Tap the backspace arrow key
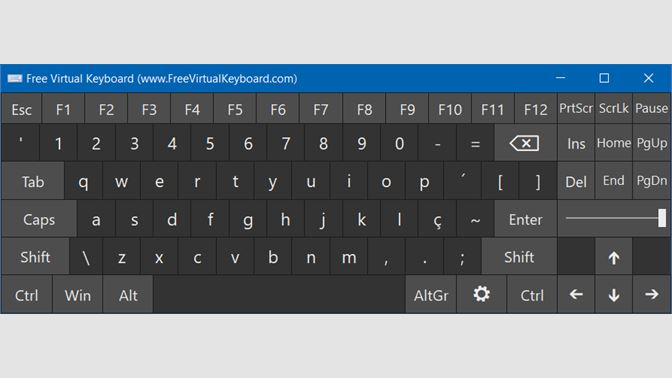This screenshot has height=378, width=672. coord(525,143)
